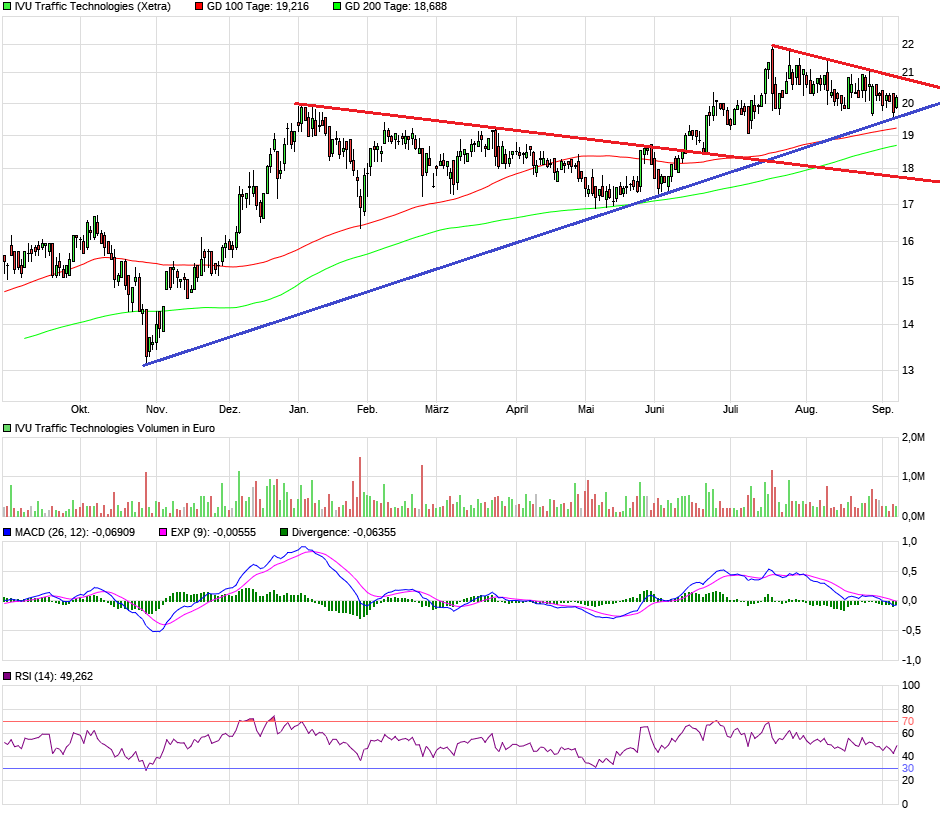Image resolution: width=940 pixels, height=814 pixels.
Task: Click the 'Divergence: -0,06355' label
Action: (344, 532)
